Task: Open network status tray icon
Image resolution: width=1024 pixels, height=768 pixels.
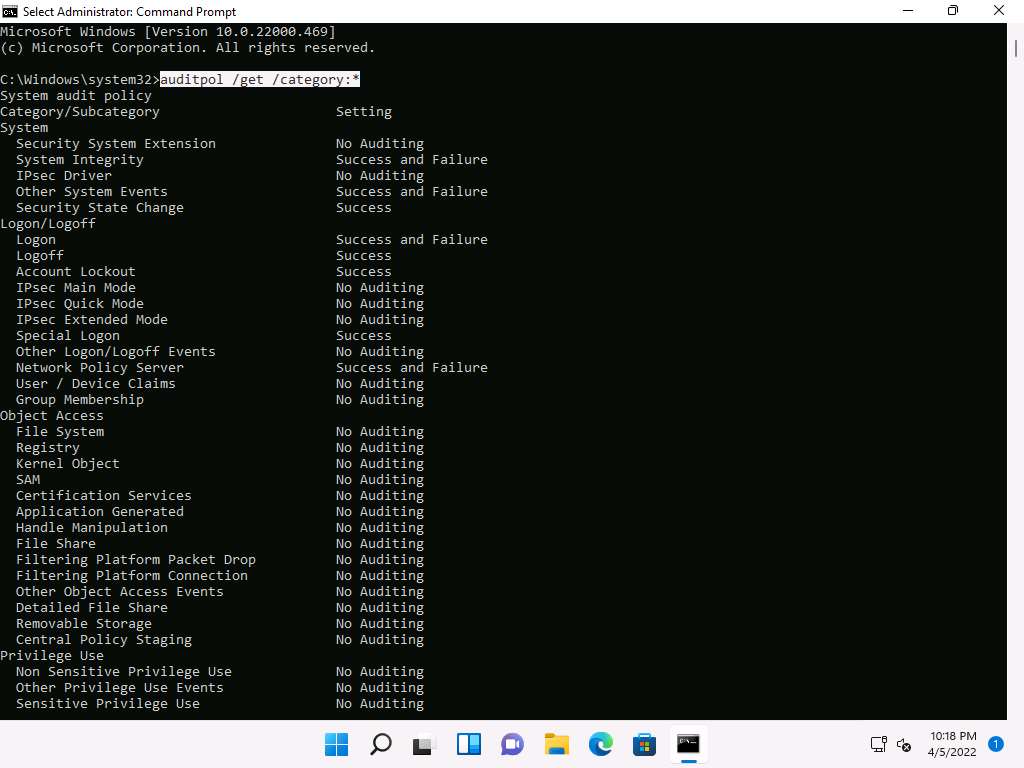Action: [878, 744]
